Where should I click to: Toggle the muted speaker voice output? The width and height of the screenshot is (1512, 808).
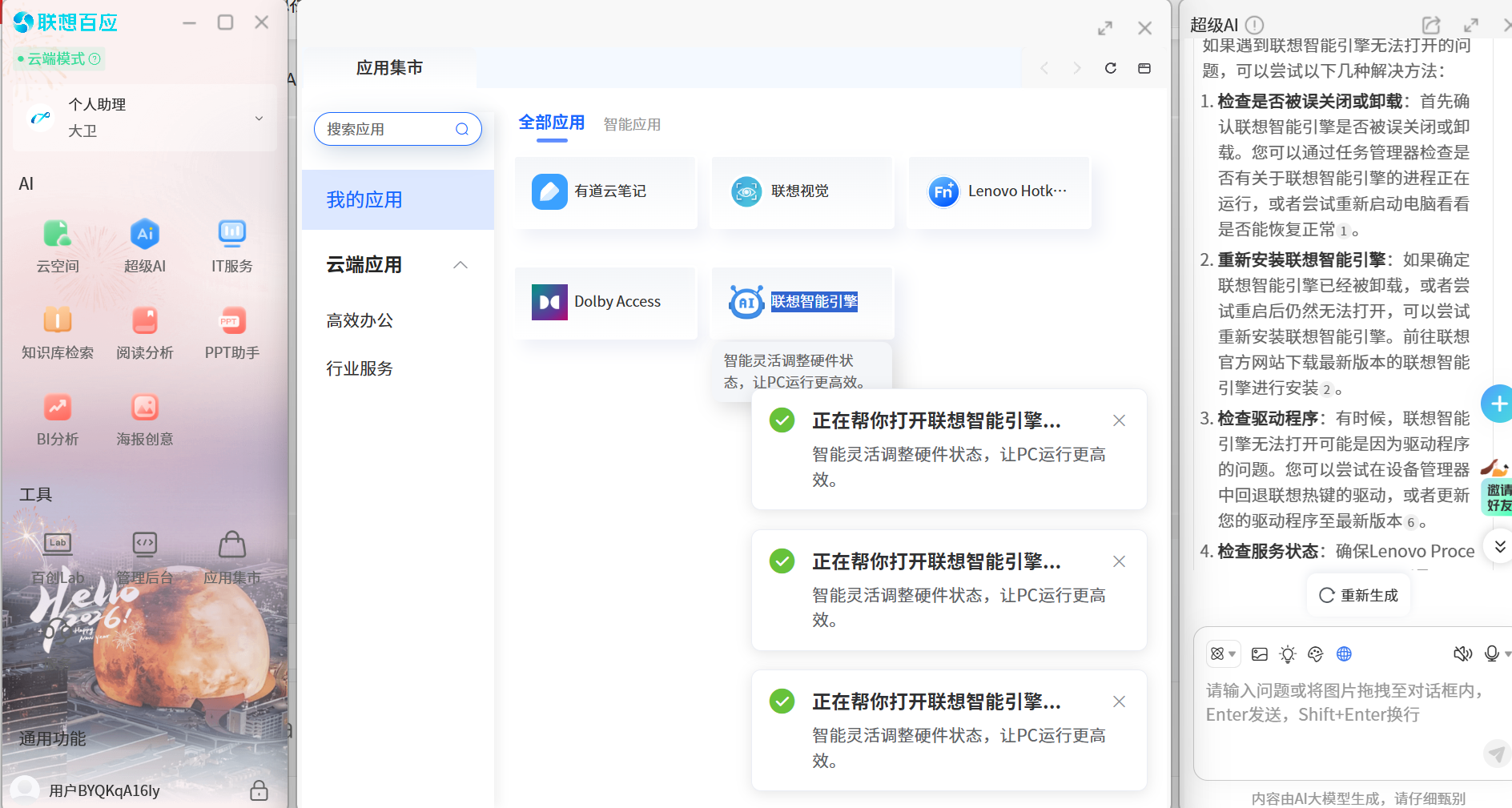[1462, 654]
